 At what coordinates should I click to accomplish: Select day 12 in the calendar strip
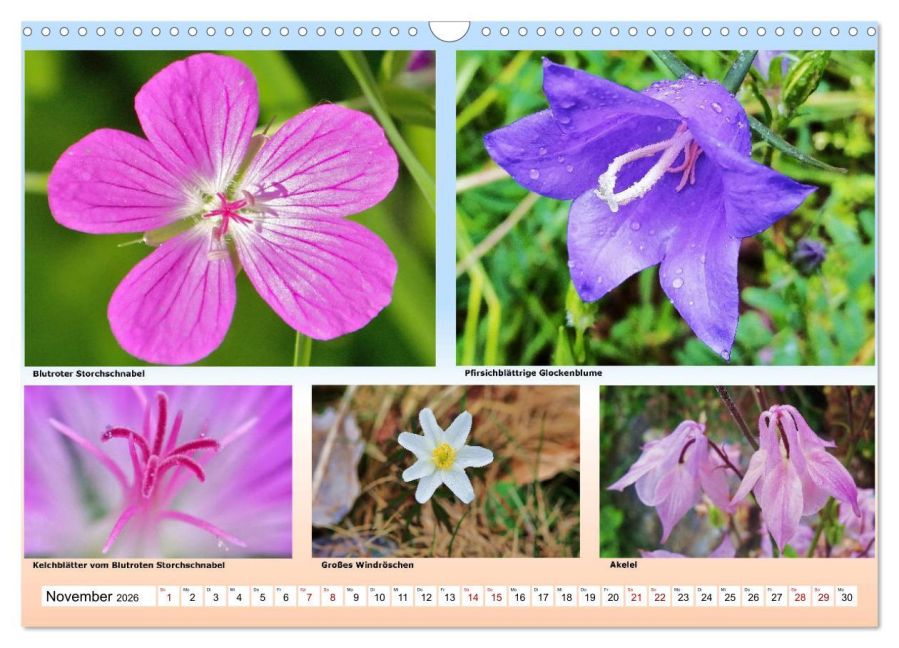point(426,596)
